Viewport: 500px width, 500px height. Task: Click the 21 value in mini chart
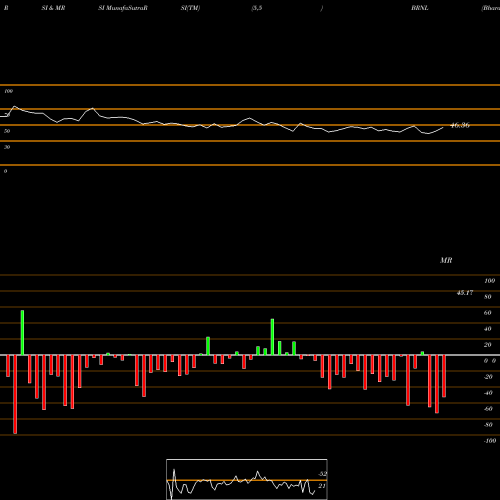321,486
